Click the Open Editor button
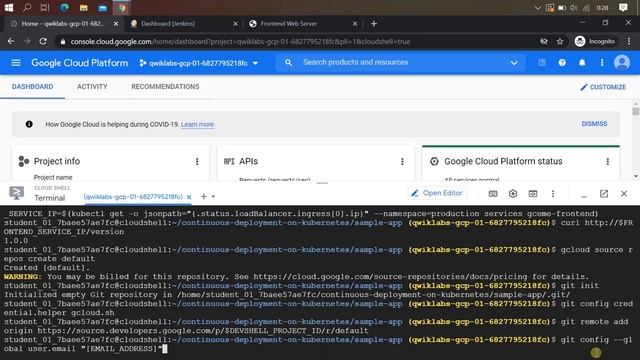 tap(437, 193)
